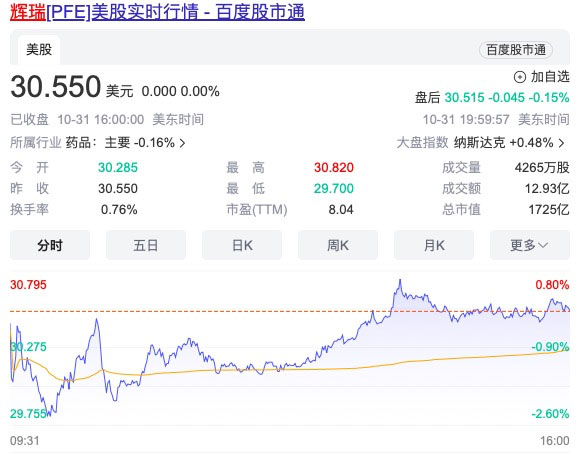Click the 30.550 current price figure
The height and width of the screenshot is (455, 582).
pyautogui.click(x=56, y=87)
